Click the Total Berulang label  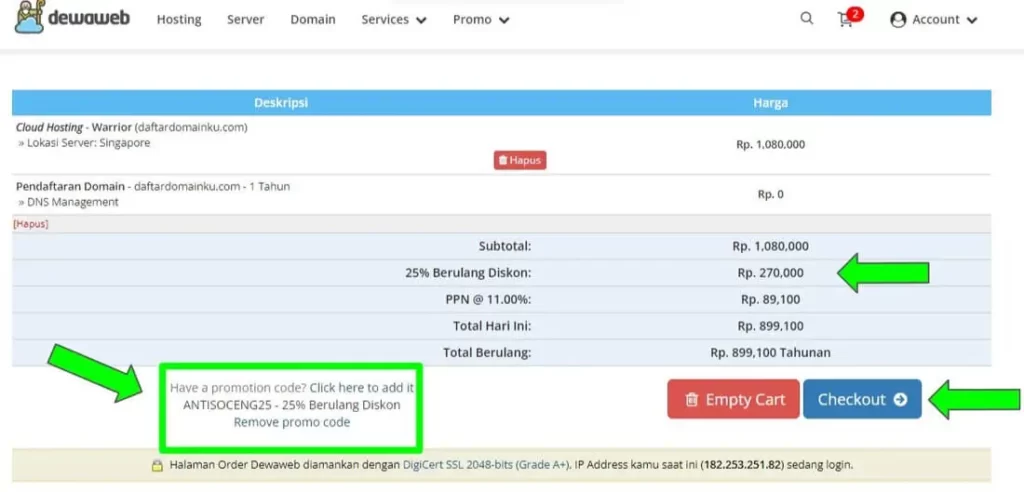(x=487, y=353)
